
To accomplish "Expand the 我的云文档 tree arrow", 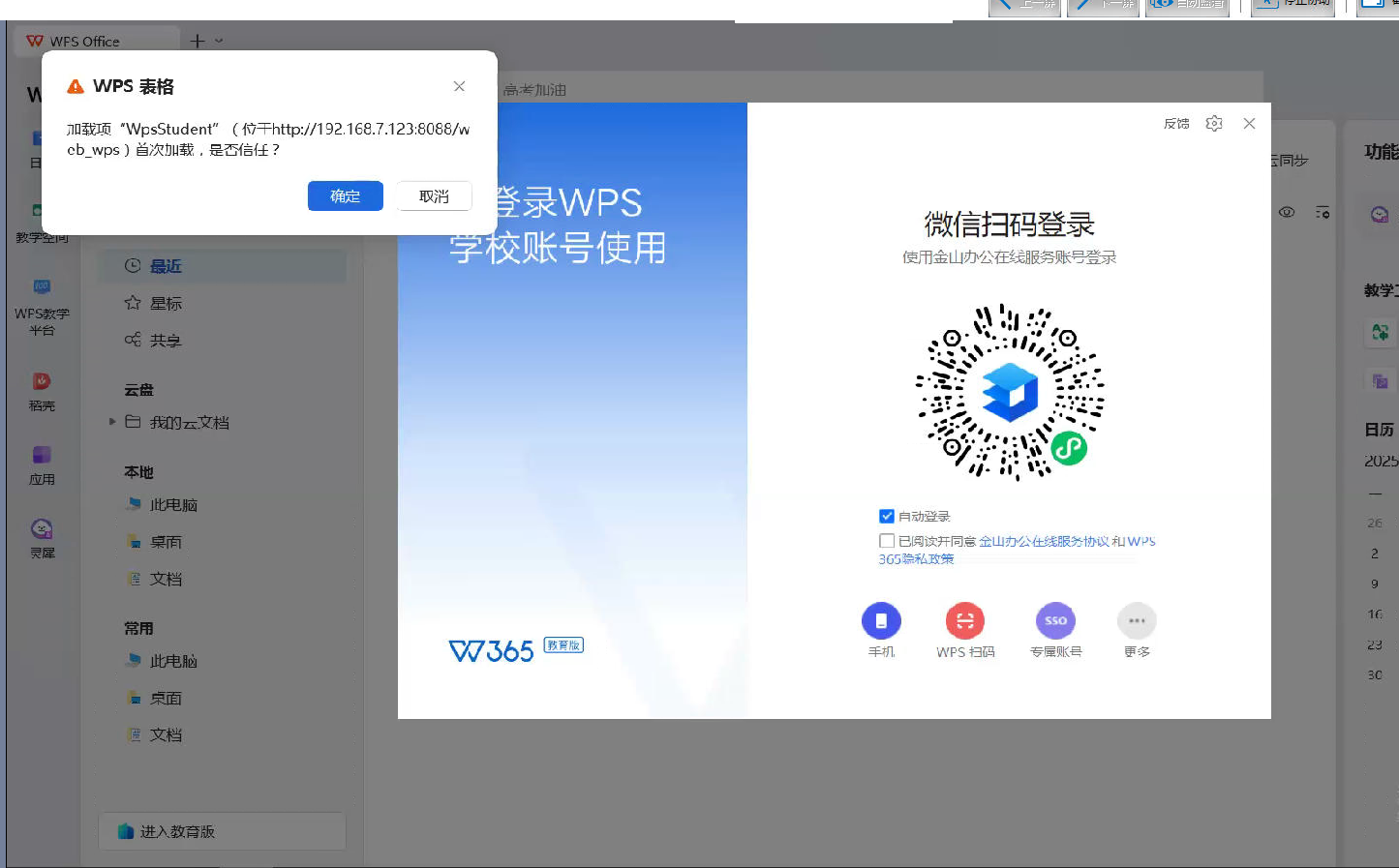I will coord(112,422).
